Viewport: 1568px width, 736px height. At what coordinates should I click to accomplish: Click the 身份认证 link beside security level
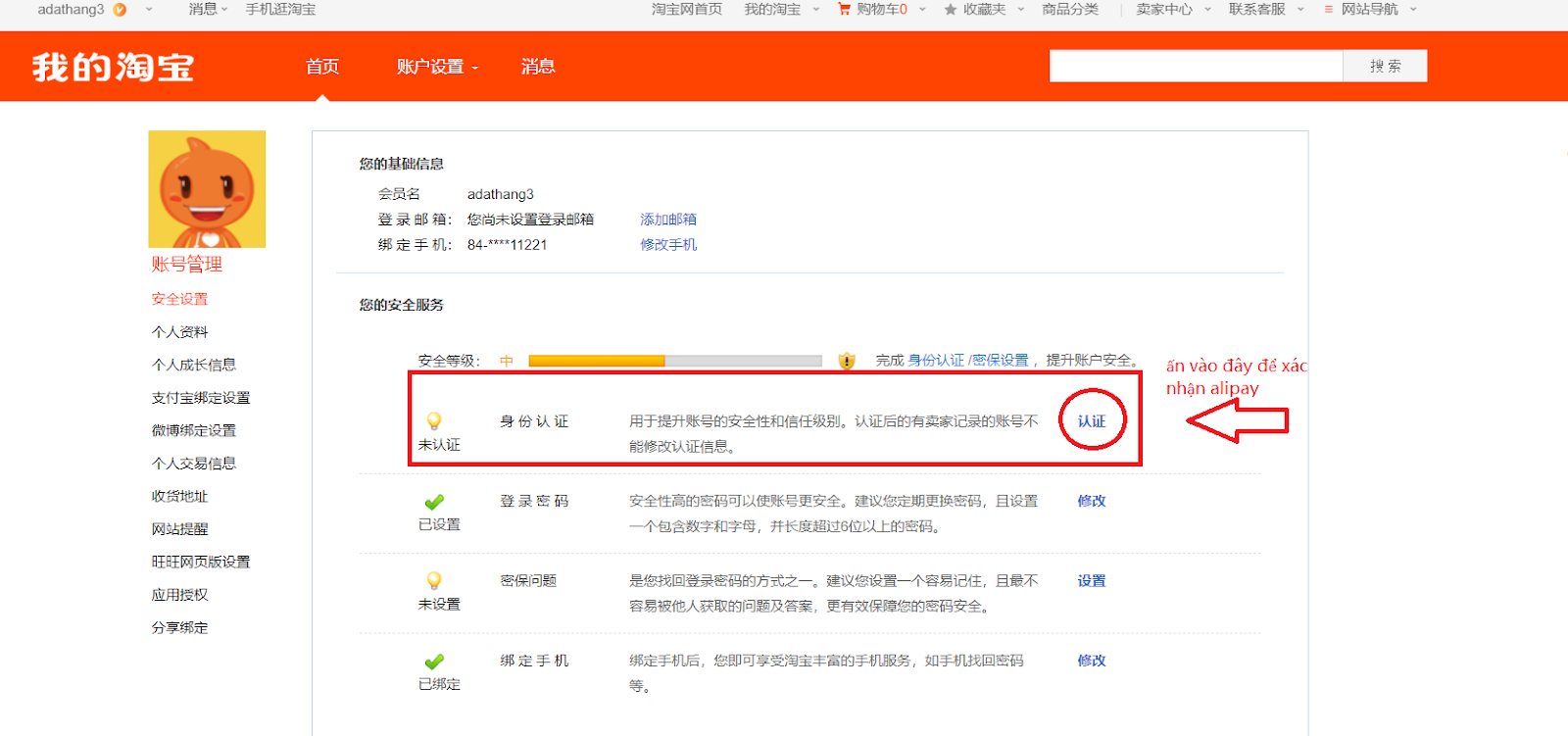coord(936,361)
